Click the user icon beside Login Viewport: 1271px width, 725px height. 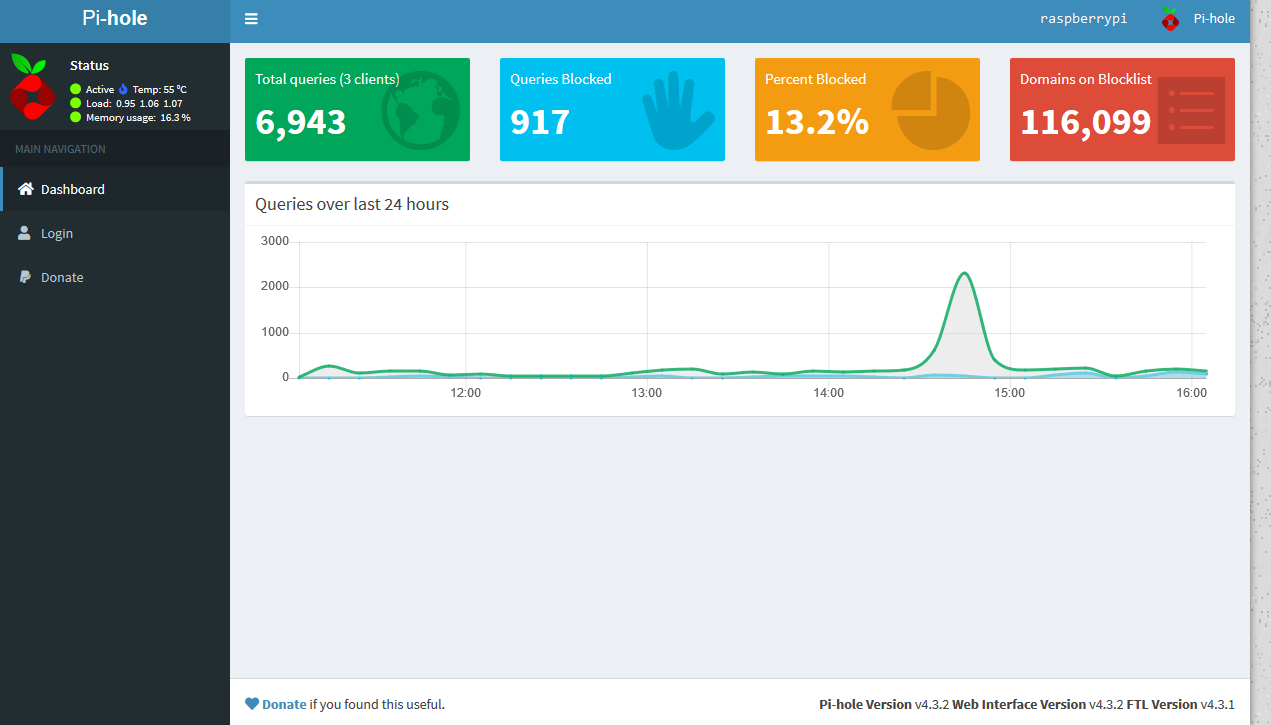(25, 233)
